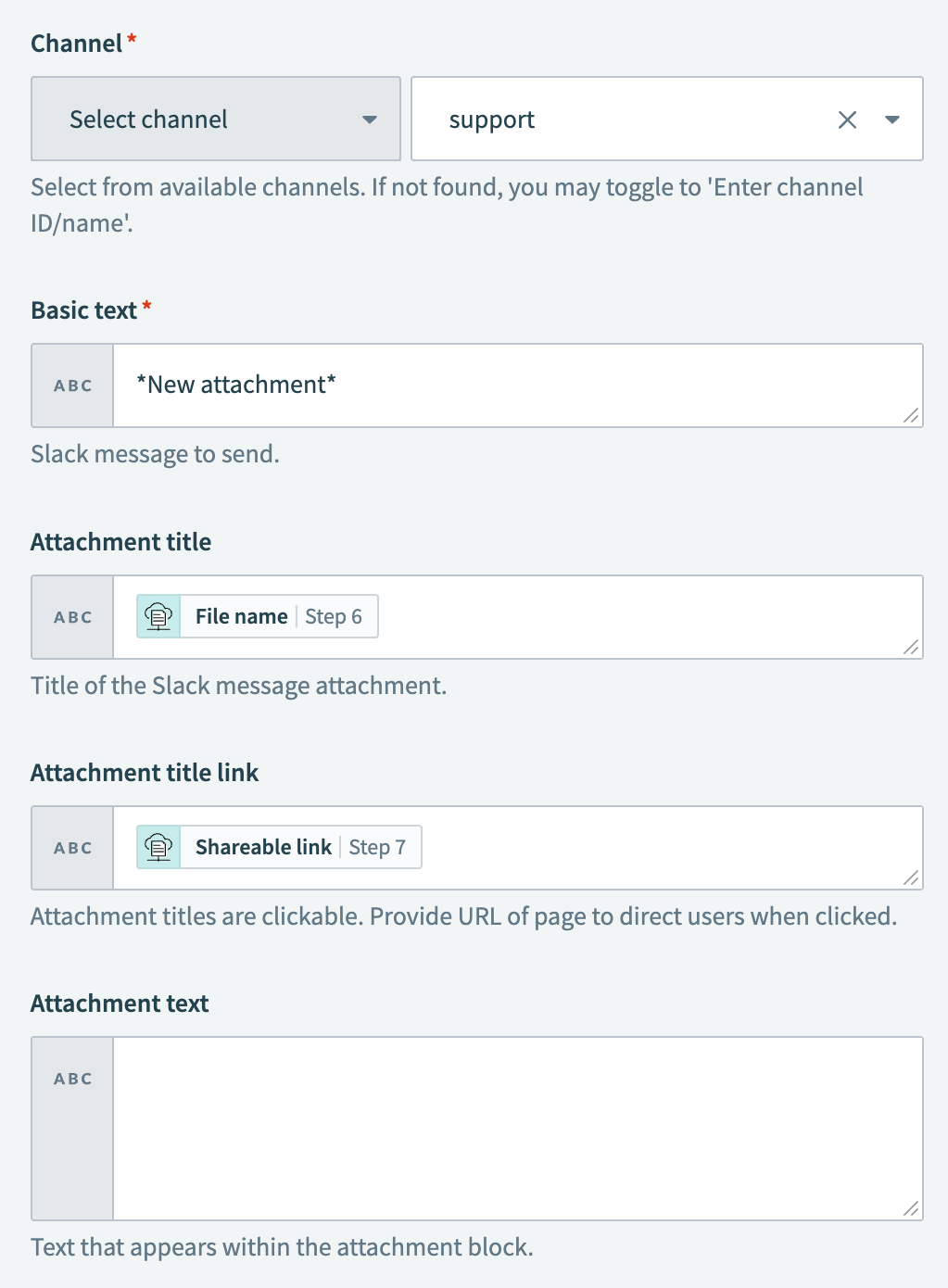Click the ABC icon beside Attachment title field
Viewport: 948px width, 1288px height.
pyautogui.click(x=71, y=617)
